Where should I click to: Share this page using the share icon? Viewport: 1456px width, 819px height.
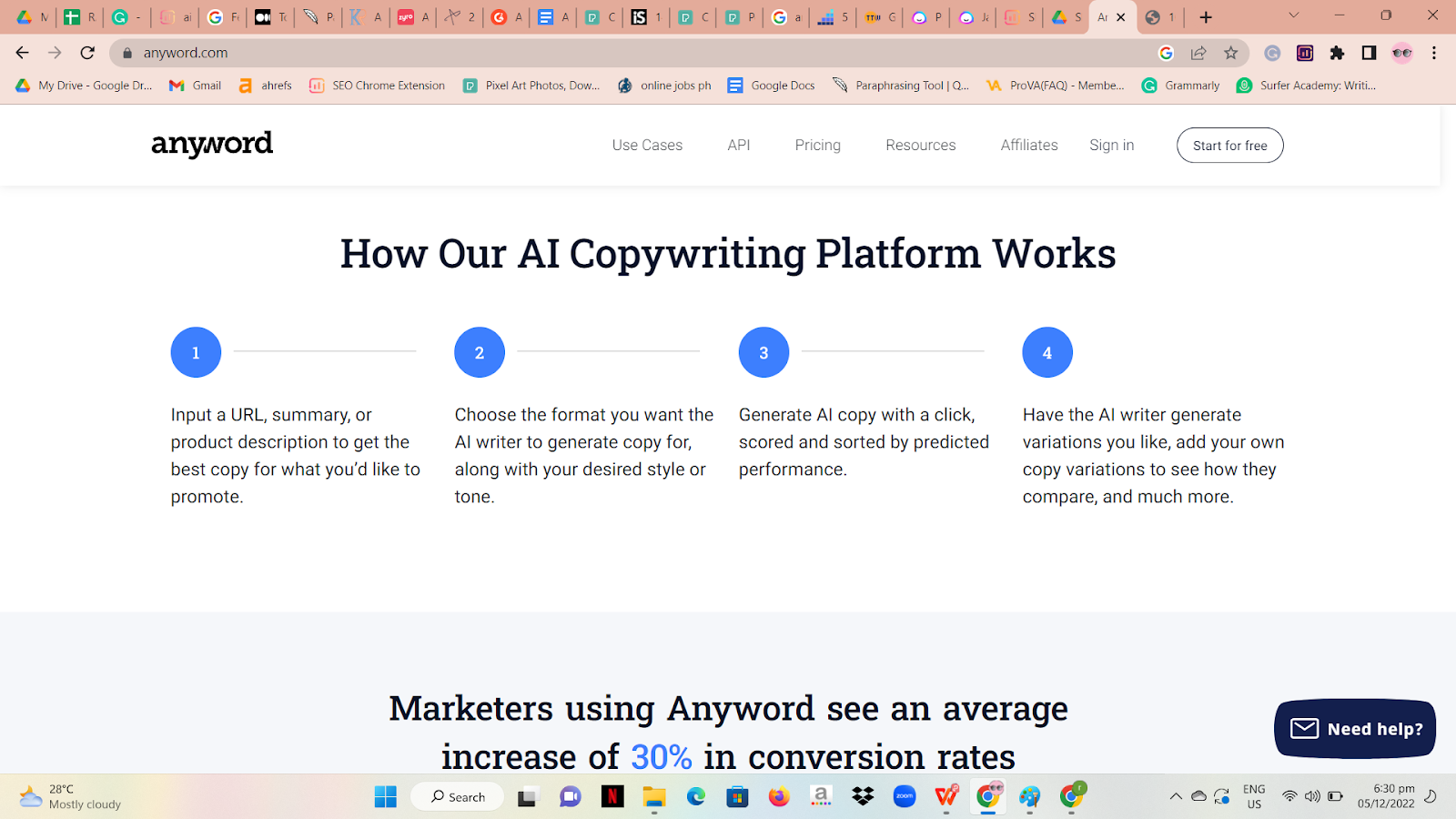pos(1198,53)
